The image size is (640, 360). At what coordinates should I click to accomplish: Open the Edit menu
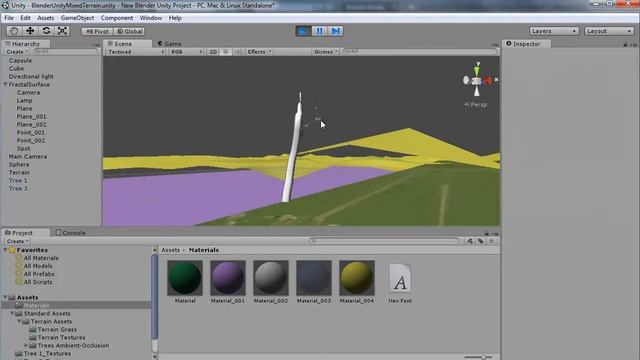25,18
